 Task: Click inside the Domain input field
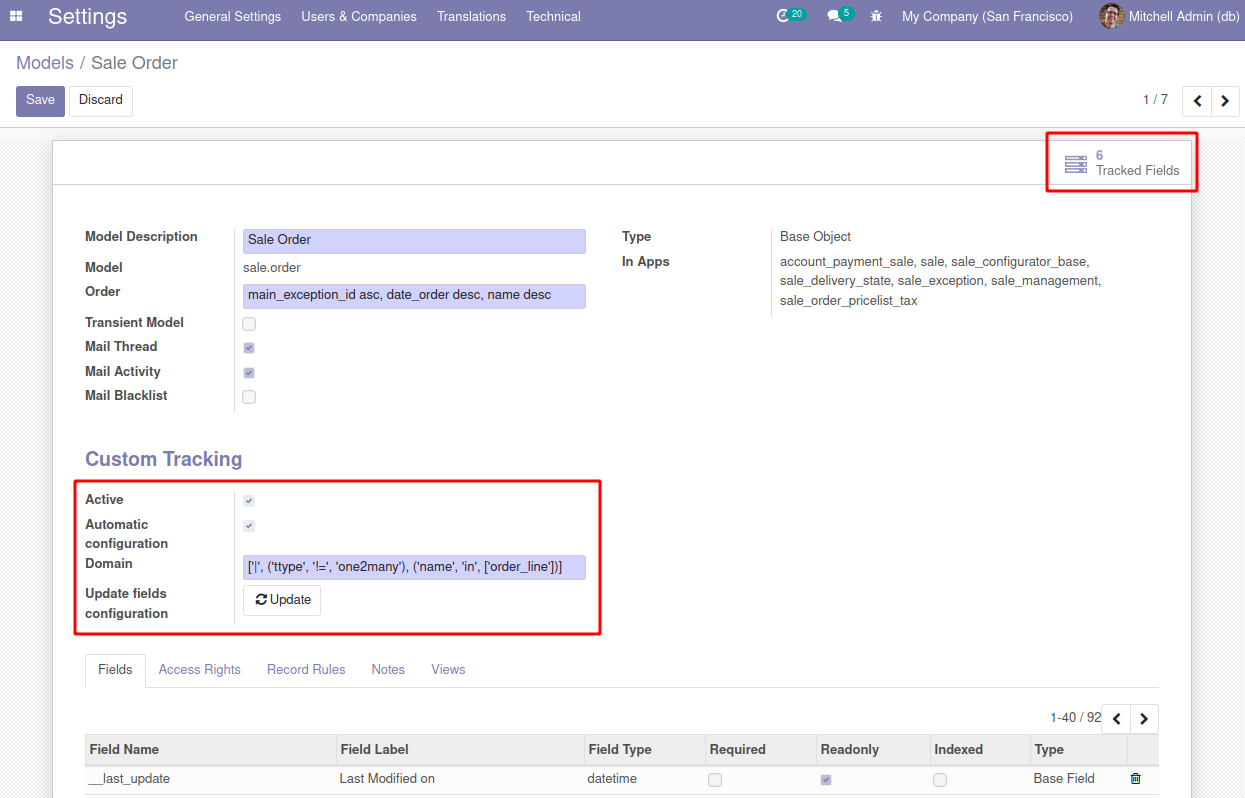(x=414, y=567)
